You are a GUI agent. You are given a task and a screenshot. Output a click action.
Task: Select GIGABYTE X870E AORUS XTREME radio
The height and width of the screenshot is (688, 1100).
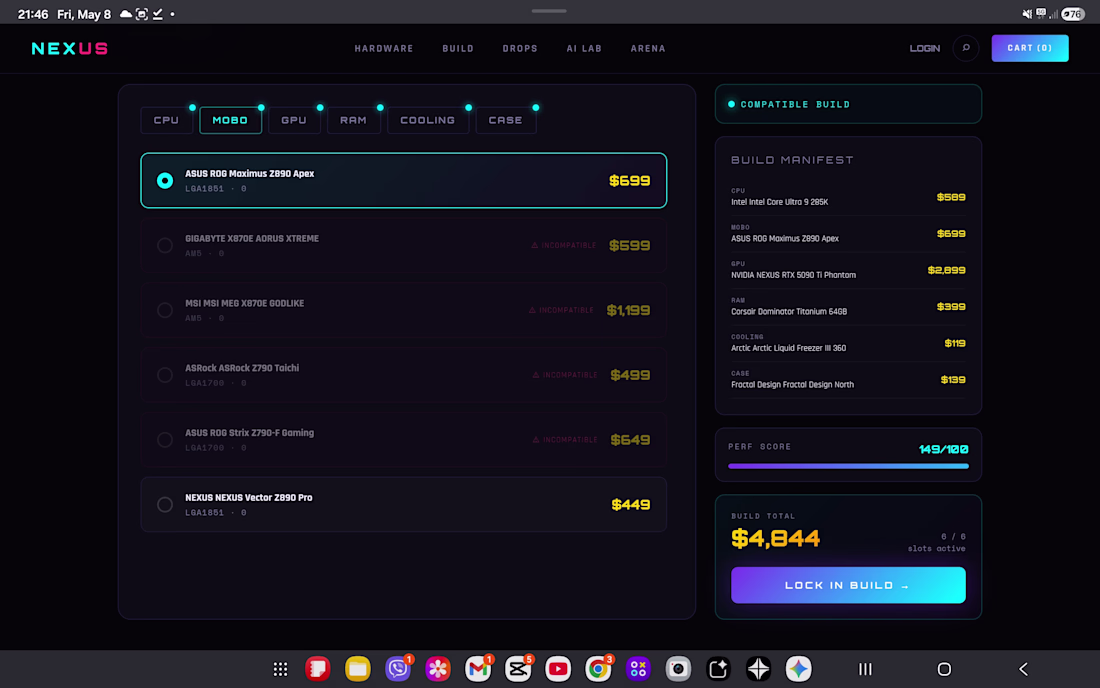click(x=165, y=245)
